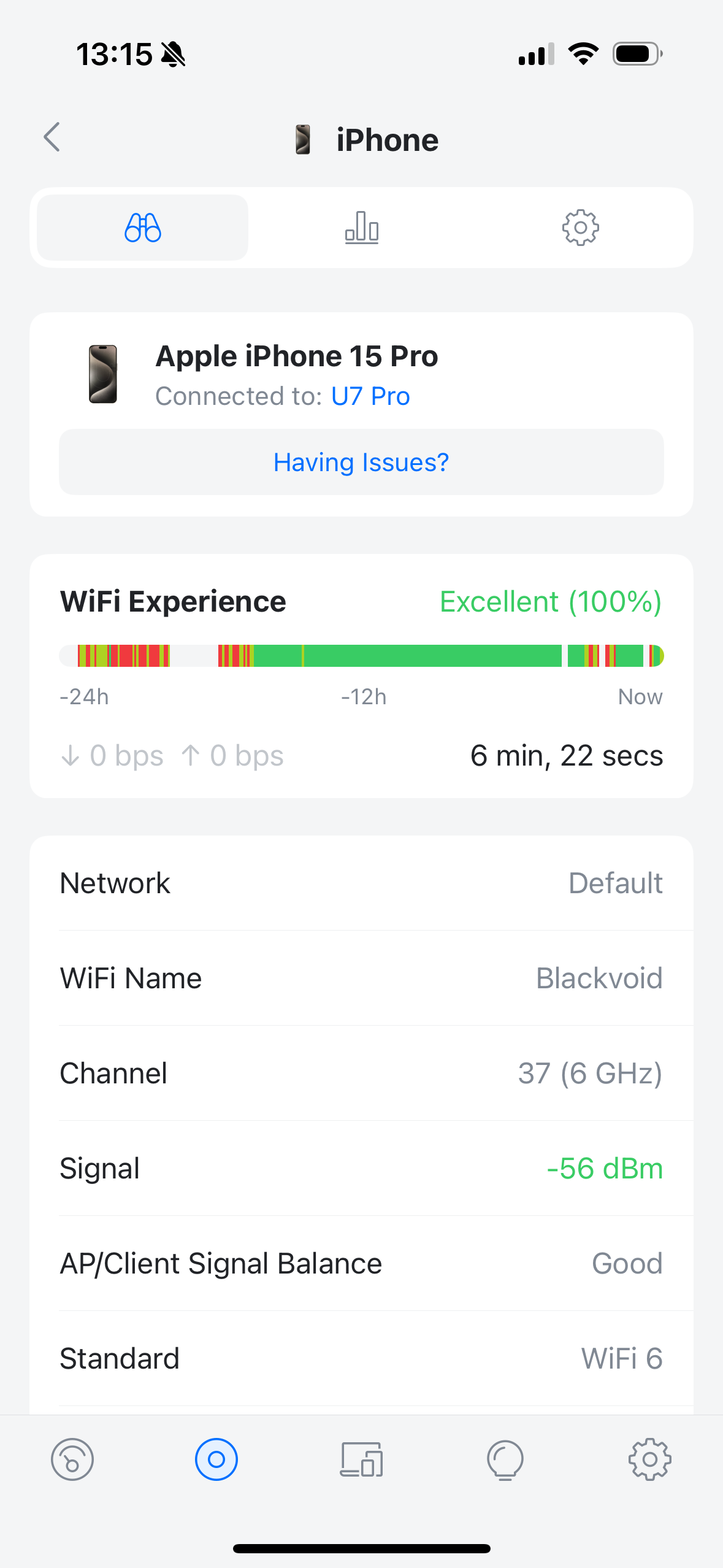This screenshot has height=1568, width=723.
Task: Open the dashboard gauge icon in bottom bar
Action: pyautogui.click(x=72, y=1459)
